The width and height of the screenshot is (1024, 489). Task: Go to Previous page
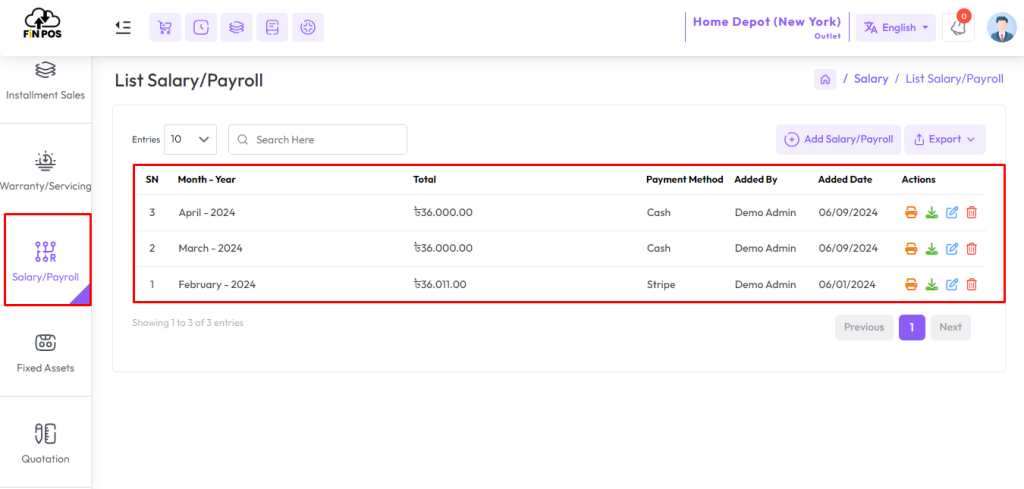[x=864, y=327]
